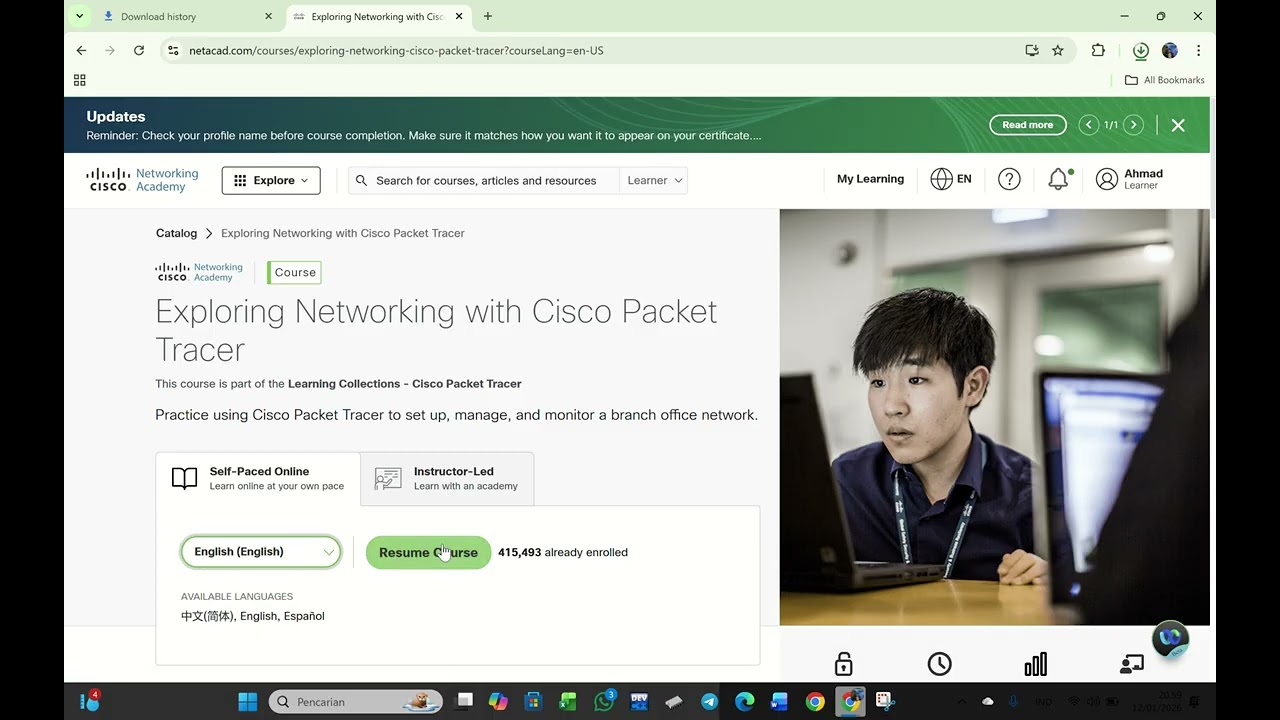The image size is (1280, 720).
Task: Open Ahmad's profile menu
Action: coord(1130,179)
